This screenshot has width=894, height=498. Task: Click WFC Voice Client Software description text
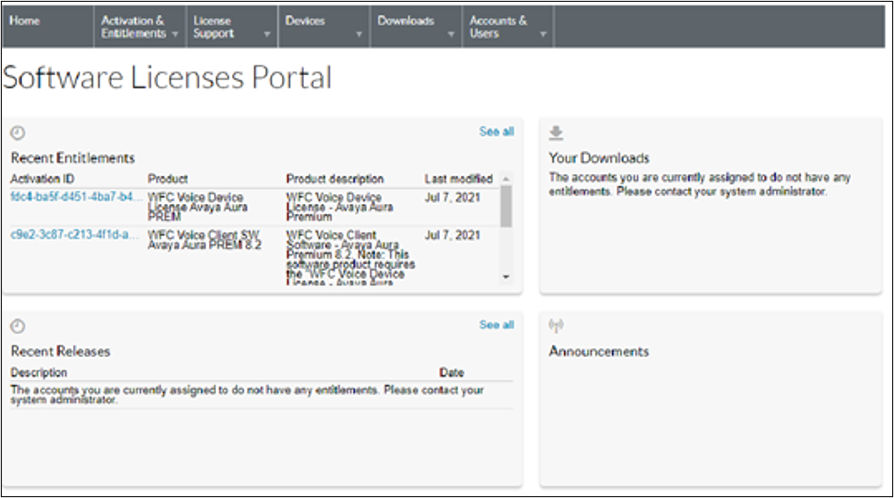point(351,258)
